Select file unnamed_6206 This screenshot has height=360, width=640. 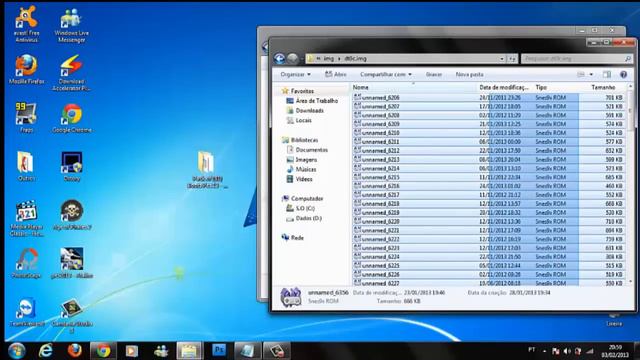point(488,98)
